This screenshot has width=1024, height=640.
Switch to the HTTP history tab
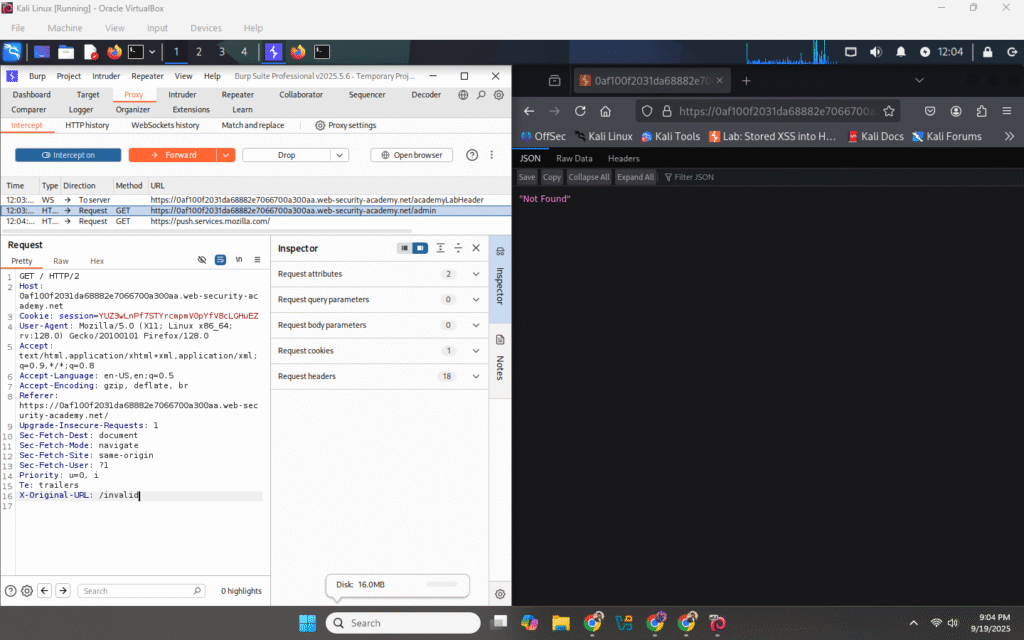pyautogui.click(x=87, y=125)
